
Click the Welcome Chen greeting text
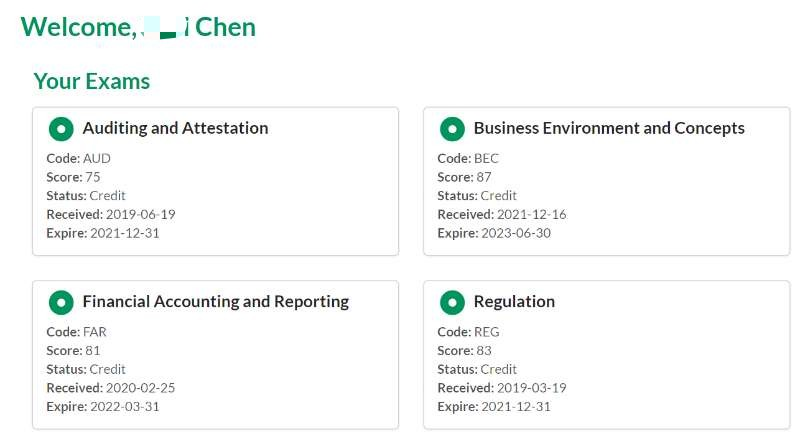[138, 27]
